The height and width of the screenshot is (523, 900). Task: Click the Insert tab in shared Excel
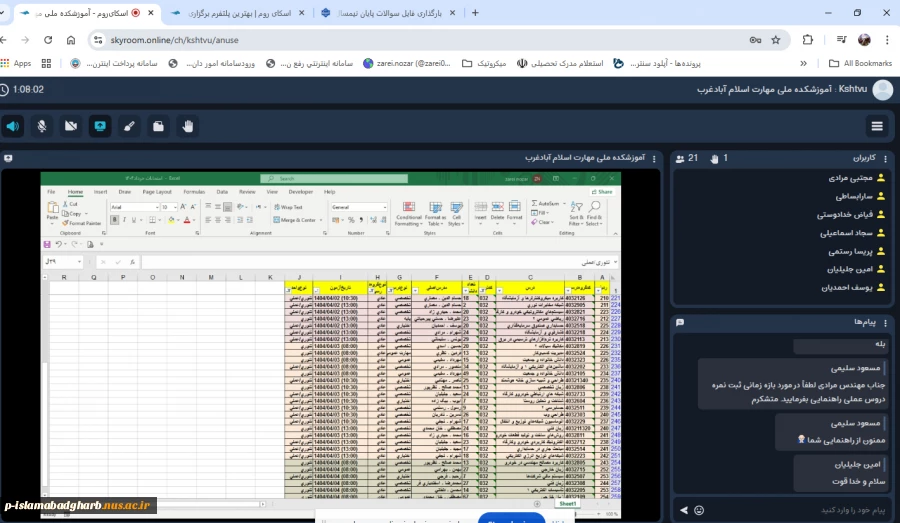click(100, 192)
